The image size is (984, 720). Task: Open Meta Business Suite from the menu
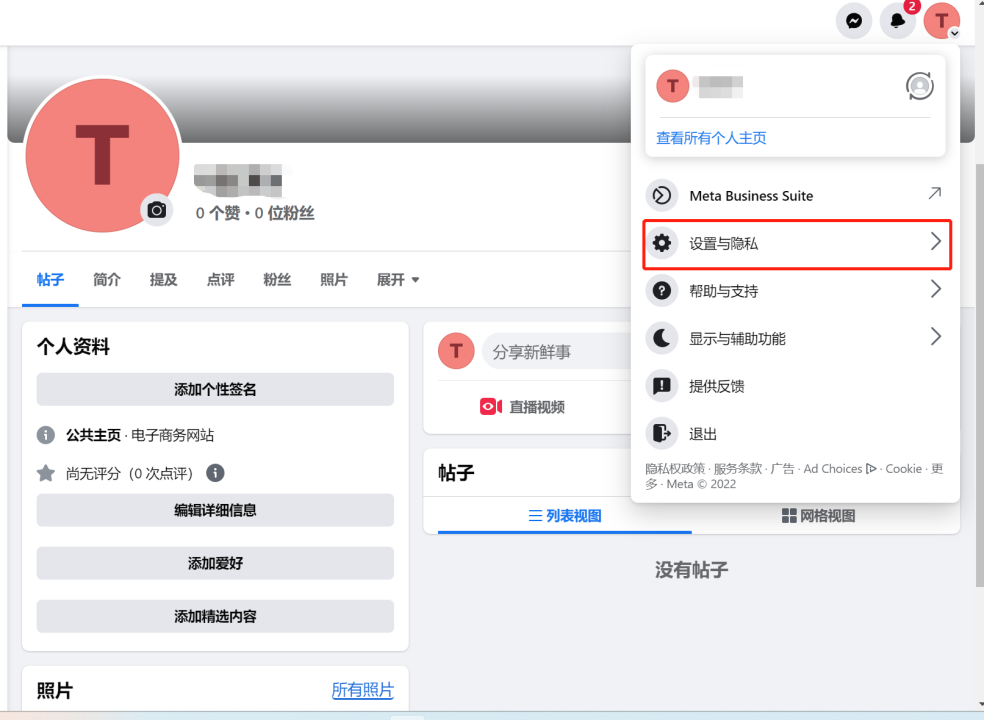751,195
